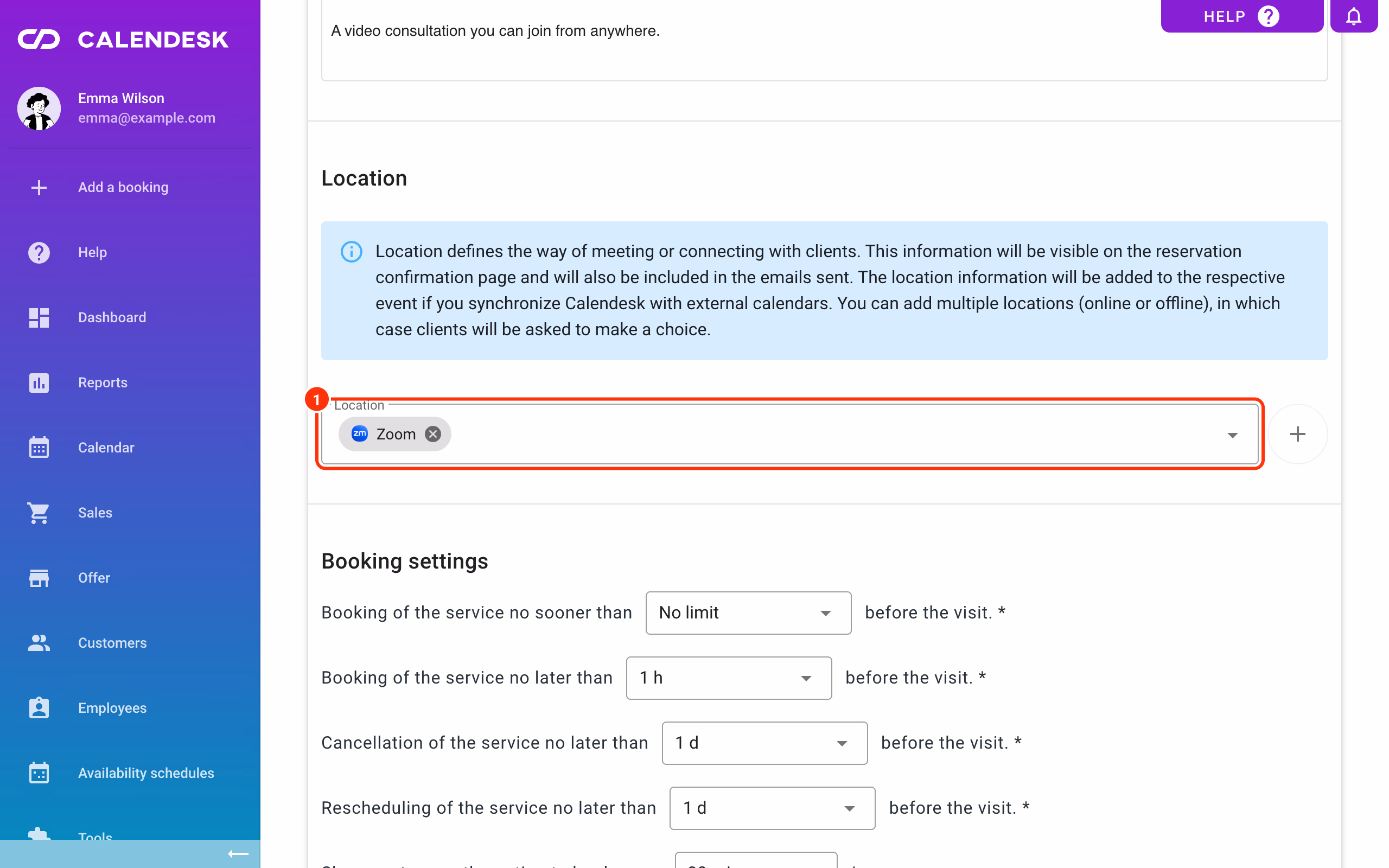
Task: Click the Calendar icon in sidebar
Action: pos(39,447)
